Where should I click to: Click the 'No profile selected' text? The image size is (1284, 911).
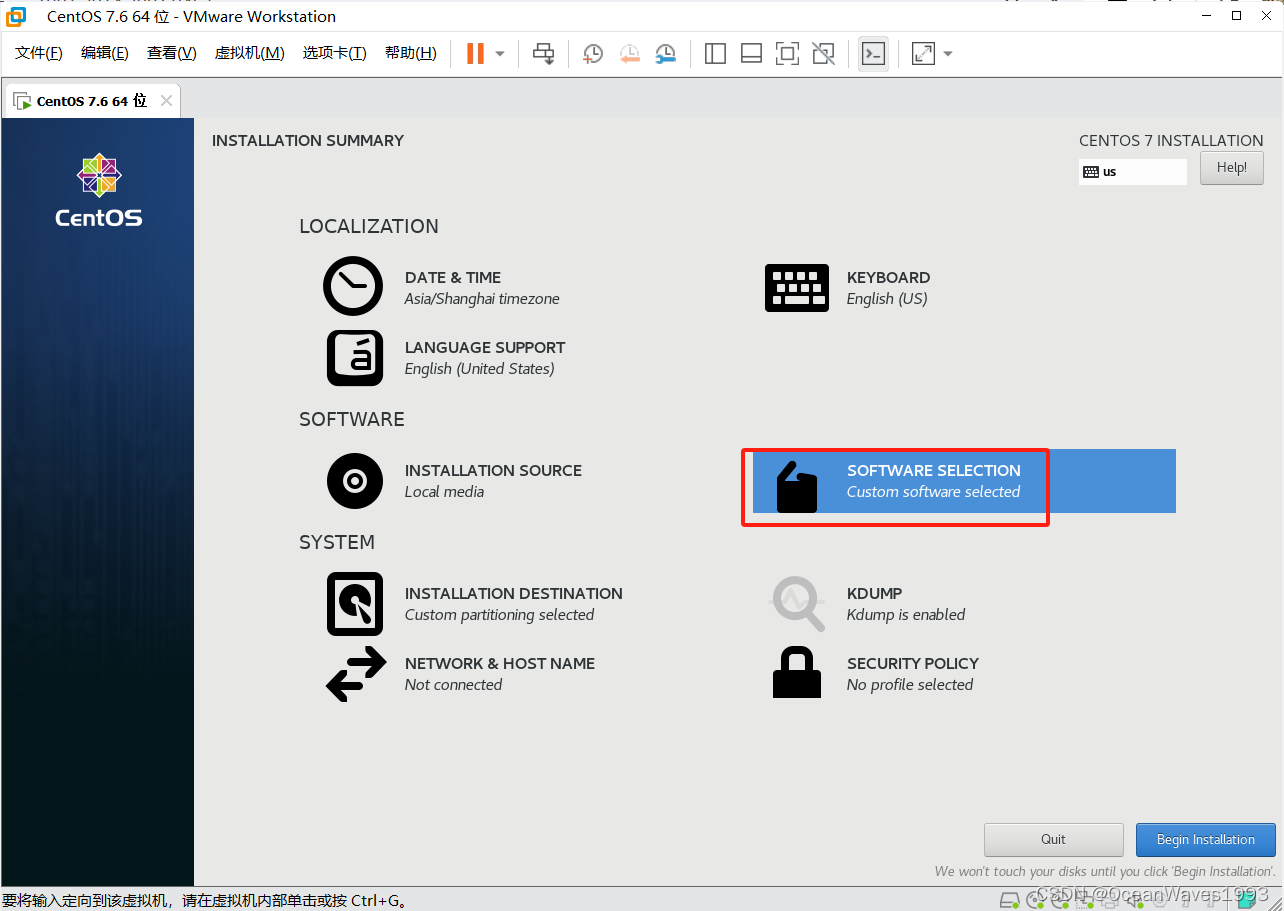pos(910,685)
